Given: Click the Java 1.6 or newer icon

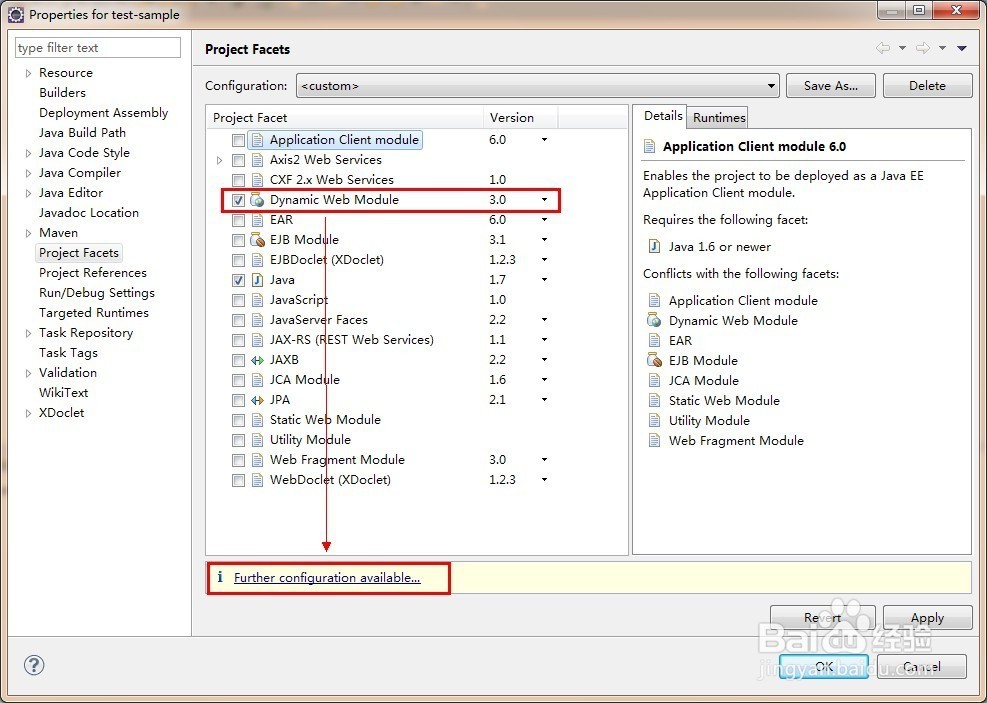Looking at the screenshot, I should point(654,246).
